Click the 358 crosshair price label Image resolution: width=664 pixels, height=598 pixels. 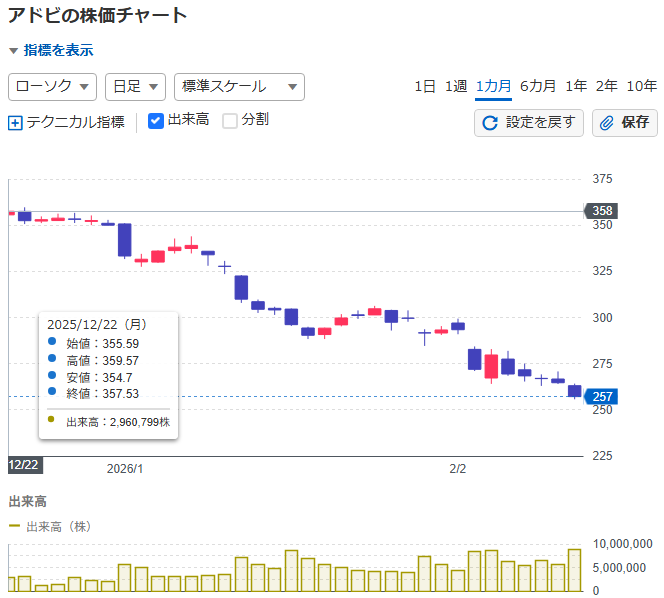click(x=601, y=211)
